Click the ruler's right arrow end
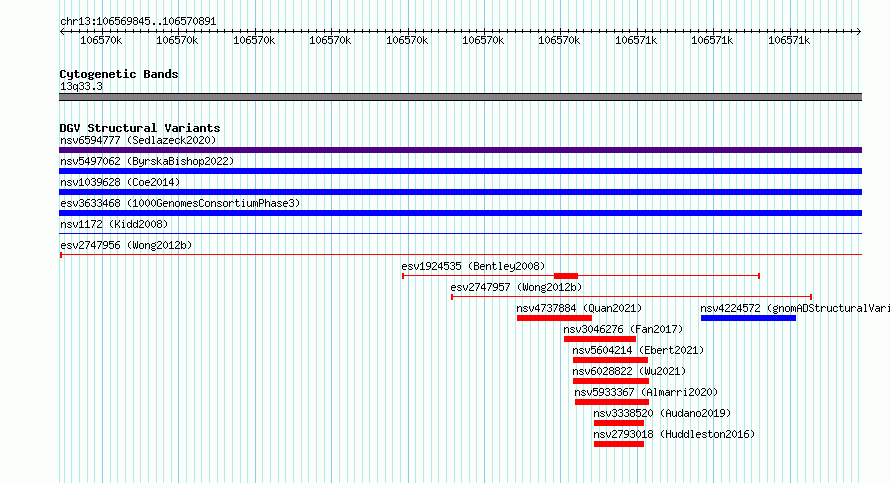This screenshot has width=890, height=483. point(859,32)
